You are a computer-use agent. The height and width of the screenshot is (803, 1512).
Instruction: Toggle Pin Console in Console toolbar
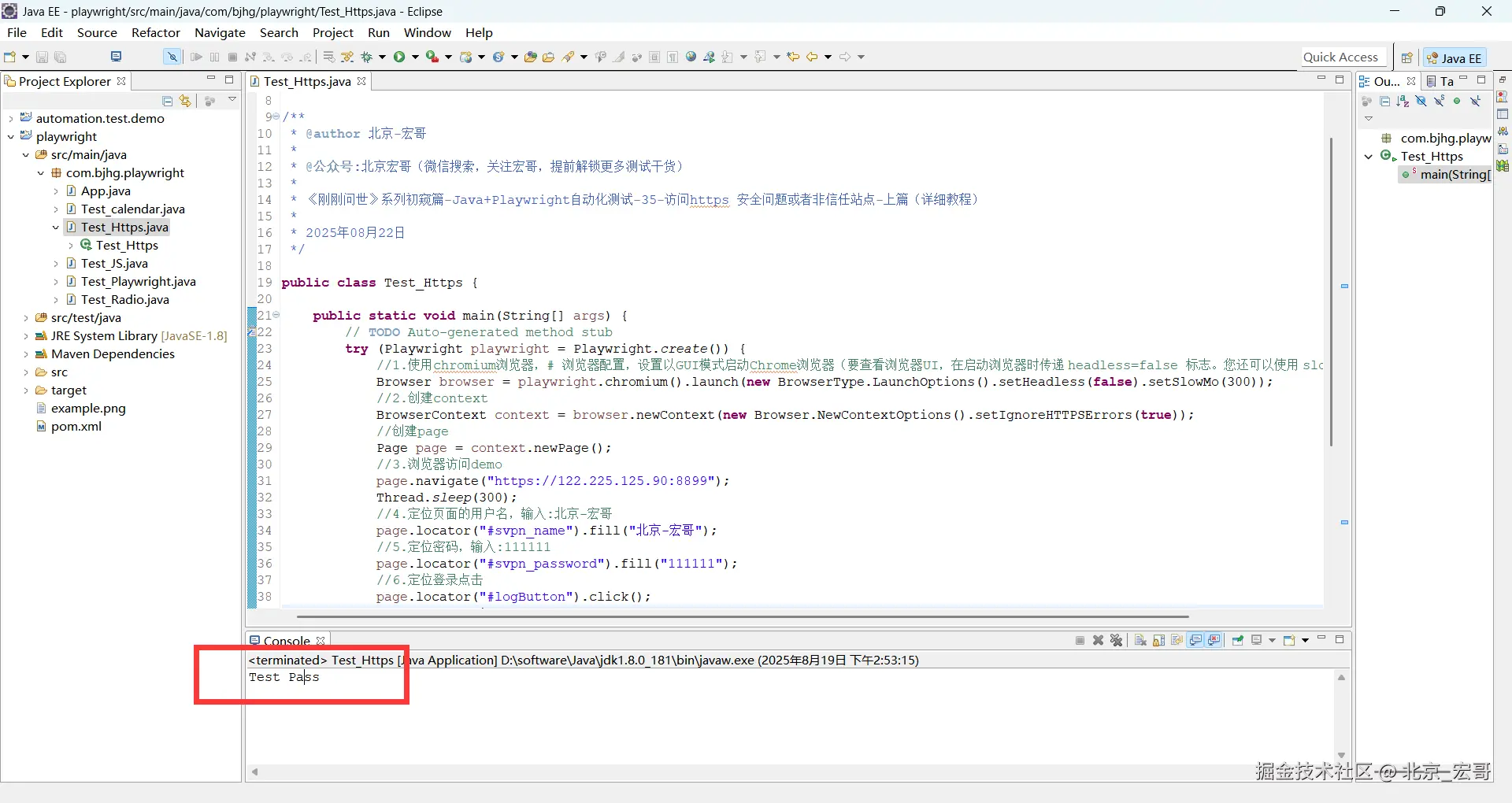(x=1238, y=640)
